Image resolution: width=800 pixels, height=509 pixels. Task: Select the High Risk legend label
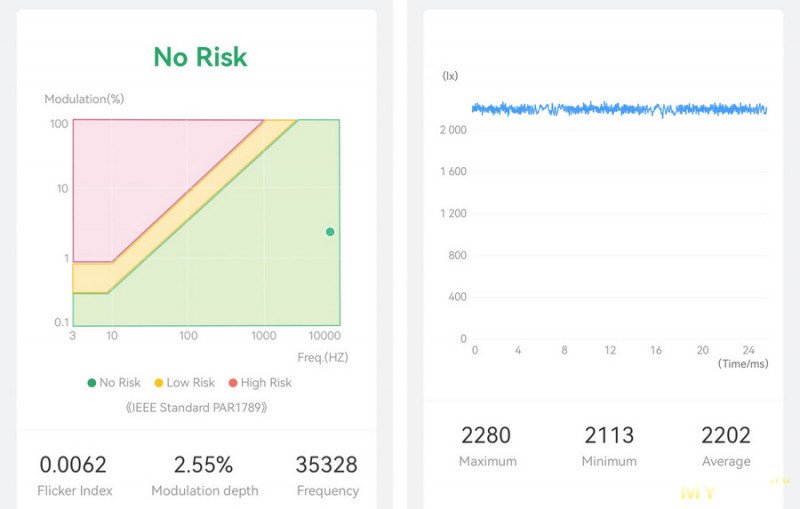pyautogui.click(x=266, y=383)
